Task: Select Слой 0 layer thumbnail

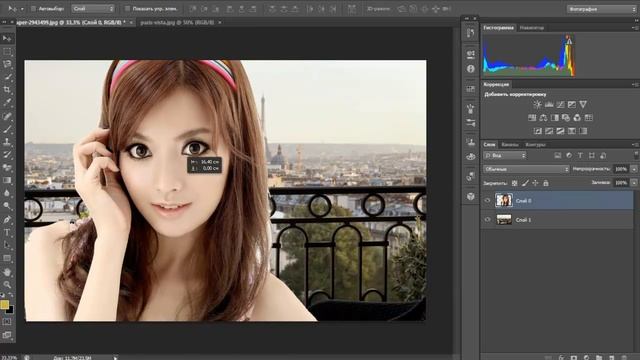Action: tap(504, 200)
